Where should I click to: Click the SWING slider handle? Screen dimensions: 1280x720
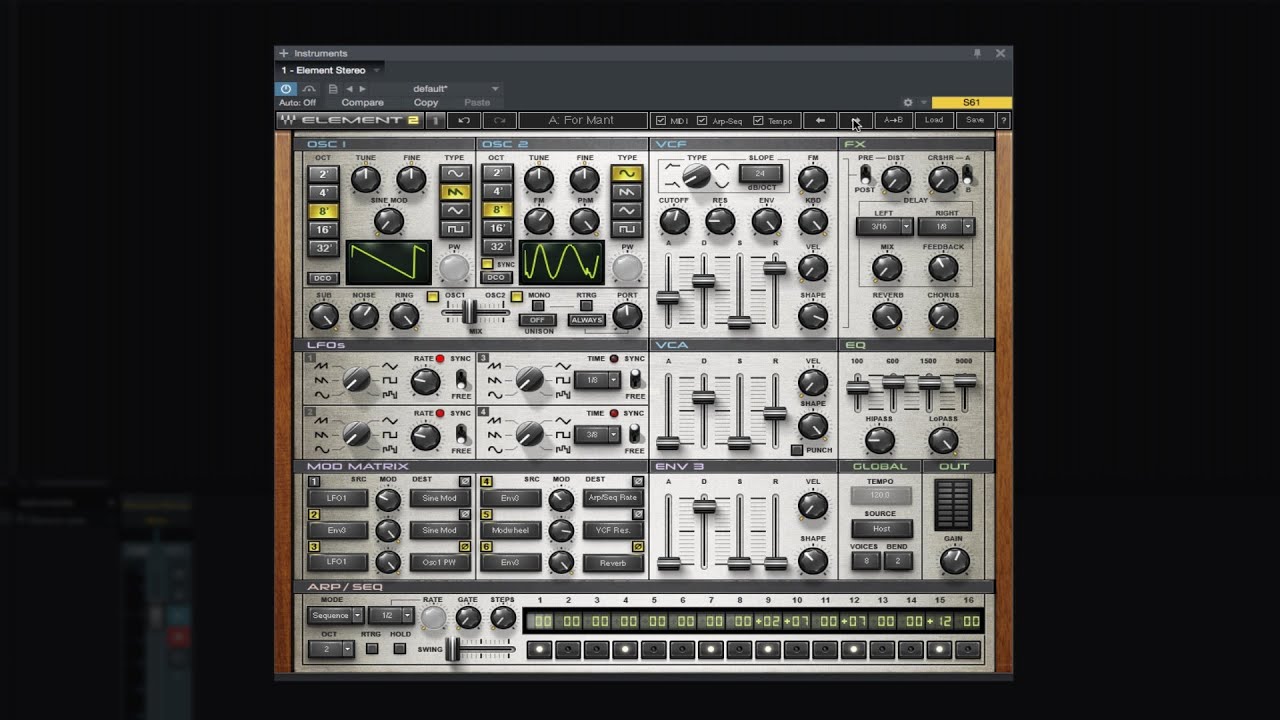click(x=453, y=650)
